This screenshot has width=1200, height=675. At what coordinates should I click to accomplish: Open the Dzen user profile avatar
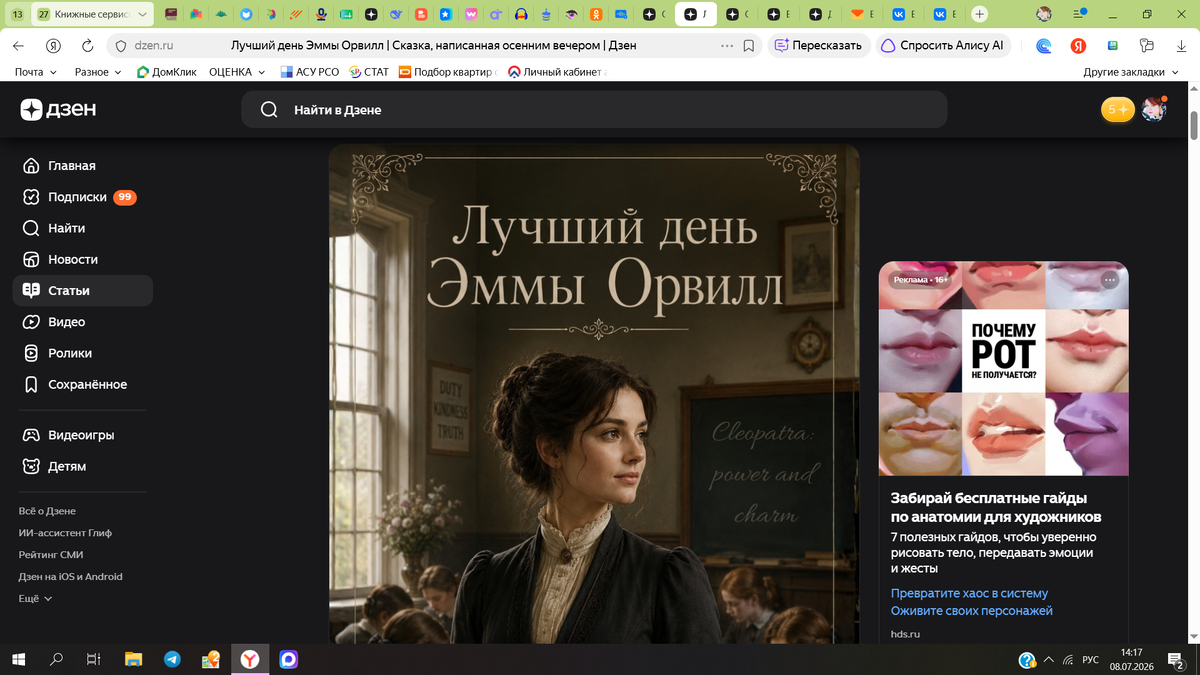point(1154,110)
